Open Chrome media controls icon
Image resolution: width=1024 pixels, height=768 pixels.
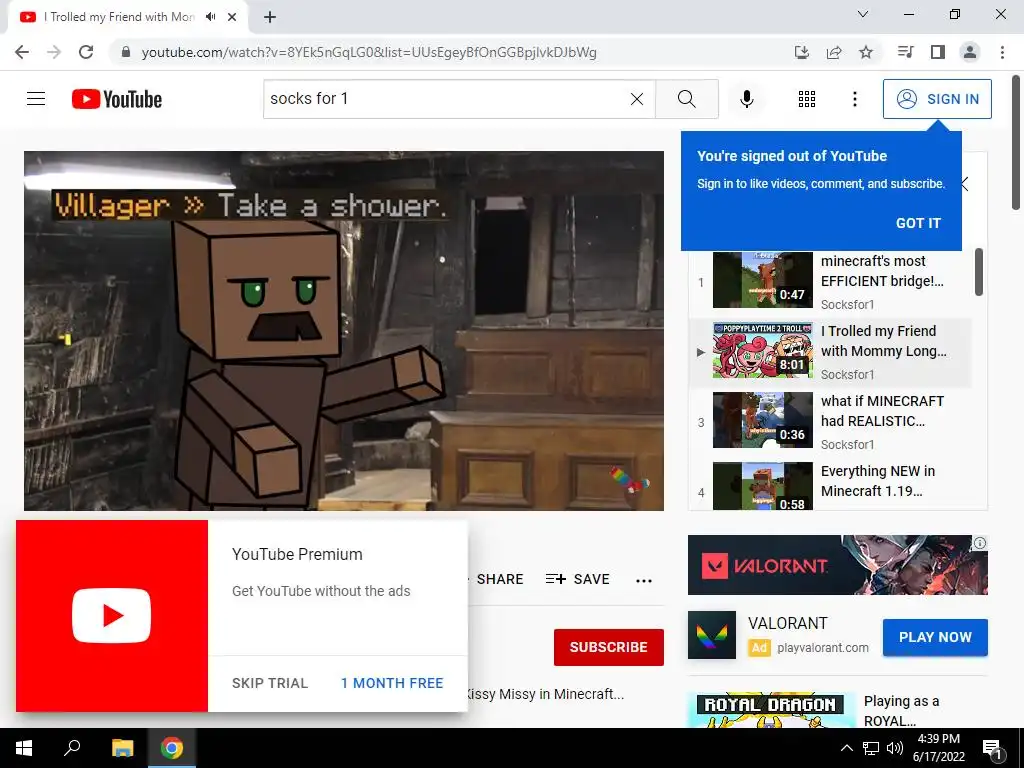tap(905, 52)
